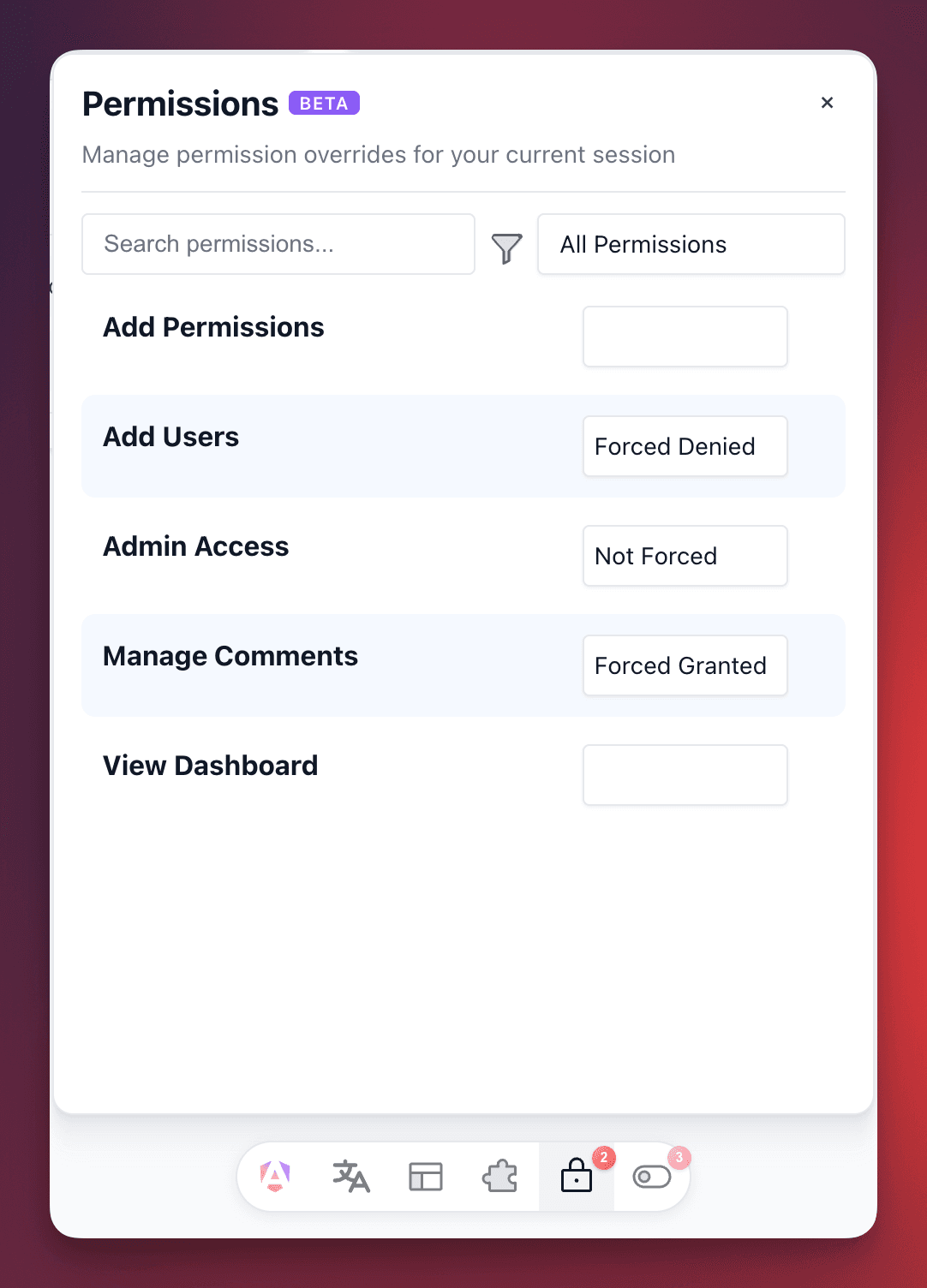This screenshot has width=927, height=1288.
Task: Open the status selector for View Dashboard
Action: [685, 775]
